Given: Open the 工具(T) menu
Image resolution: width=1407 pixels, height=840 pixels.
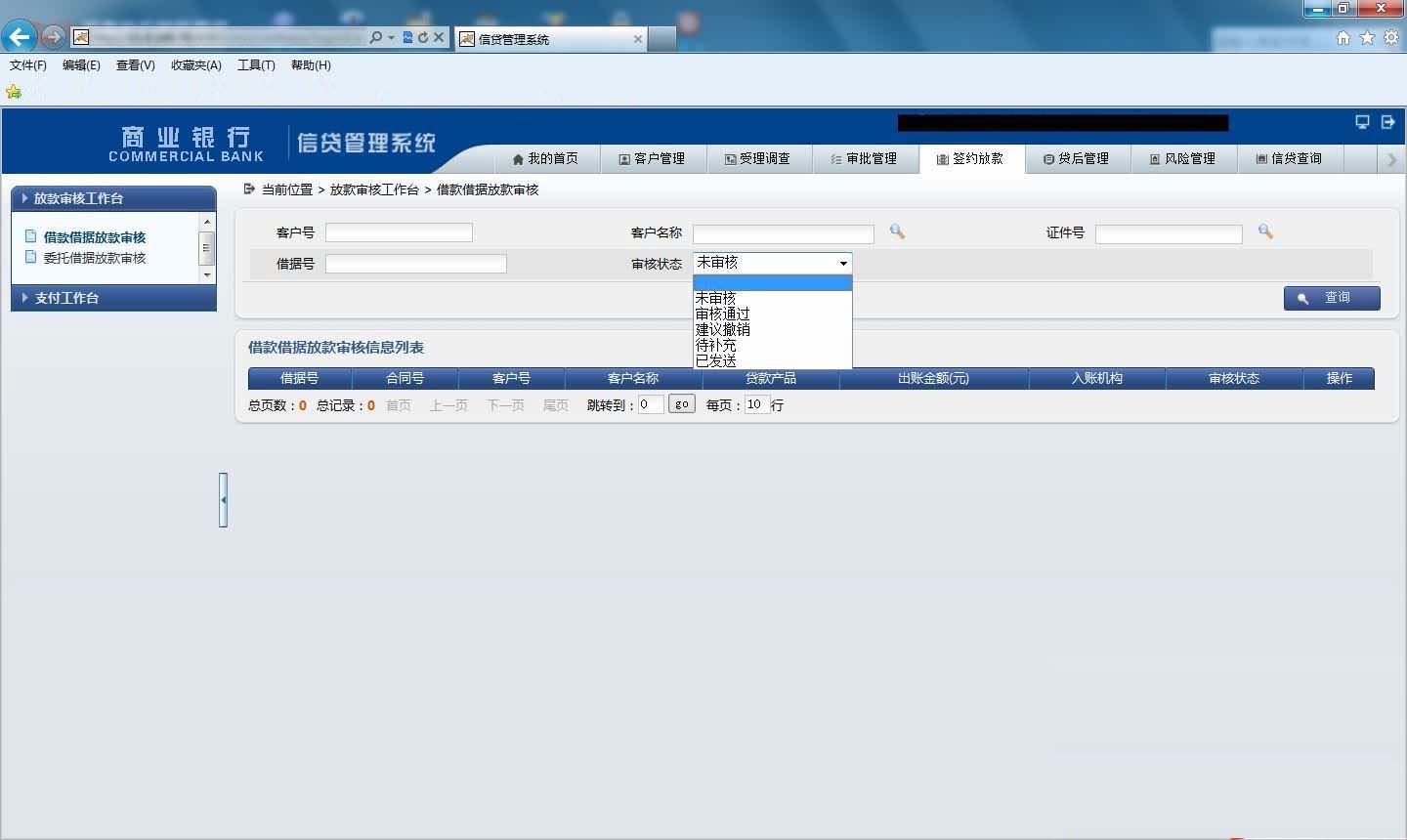Looking at the screenshot, I should click(x=256, y=65).
